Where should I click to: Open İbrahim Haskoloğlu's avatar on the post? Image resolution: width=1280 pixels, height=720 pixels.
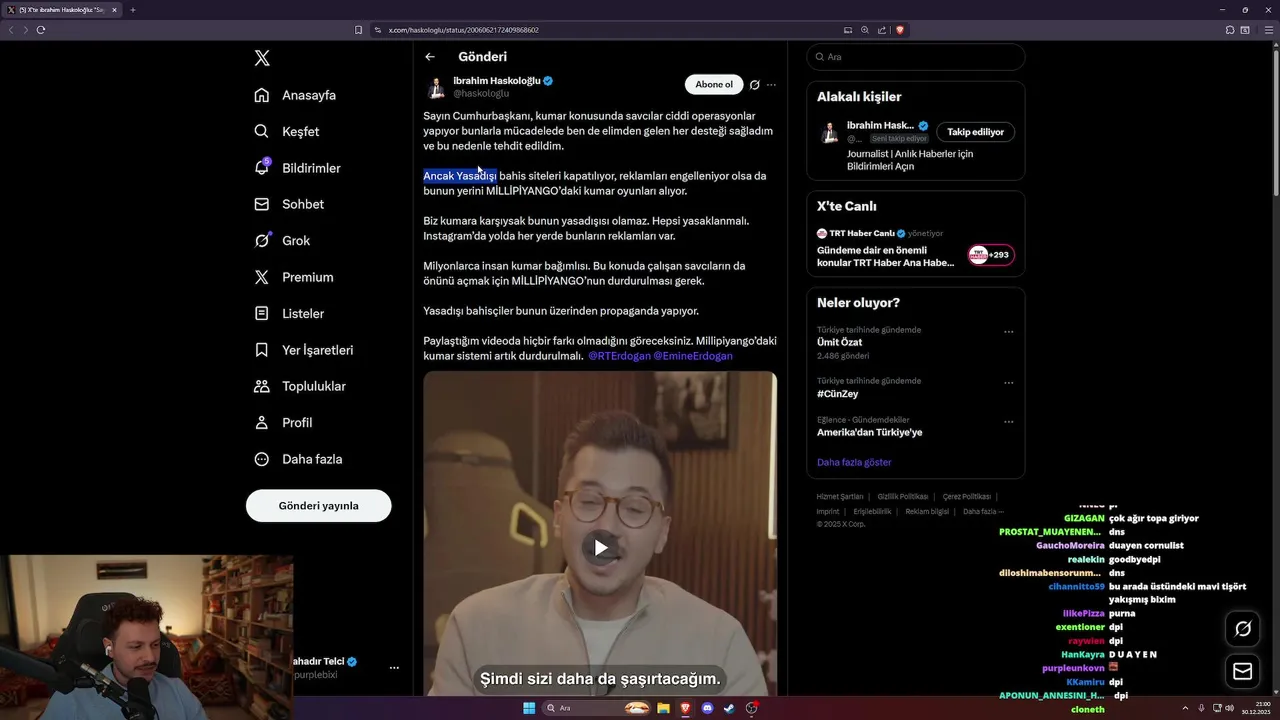tap(436, 87)
